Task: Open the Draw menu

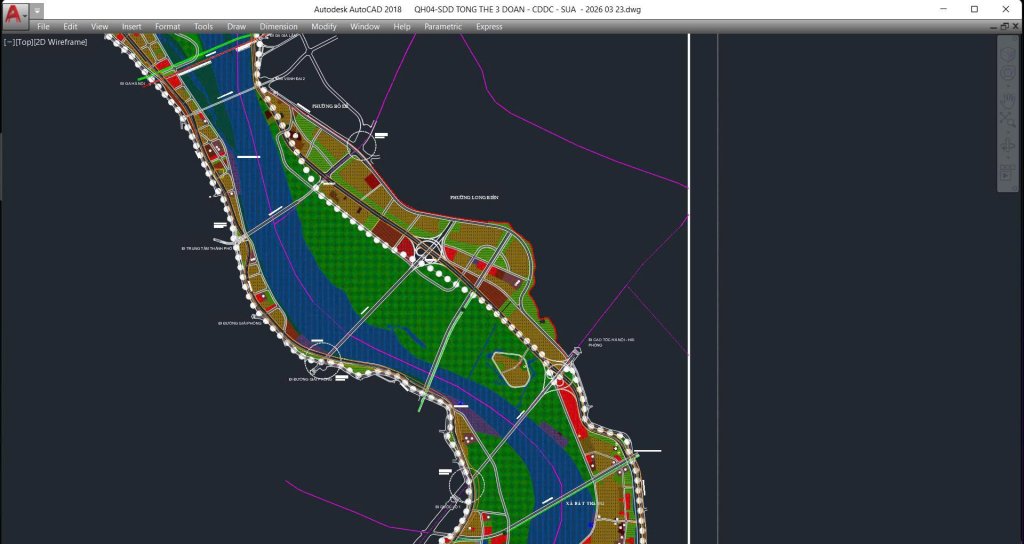Action: (236, 27)
